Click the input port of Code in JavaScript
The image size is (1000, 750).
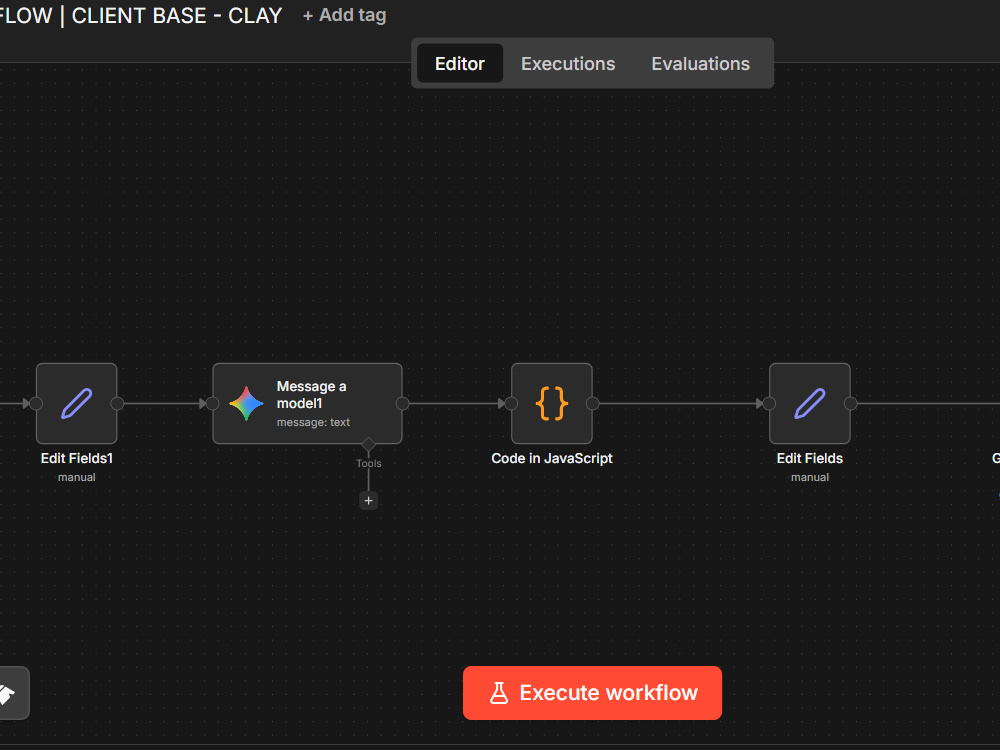pos(511,403)
